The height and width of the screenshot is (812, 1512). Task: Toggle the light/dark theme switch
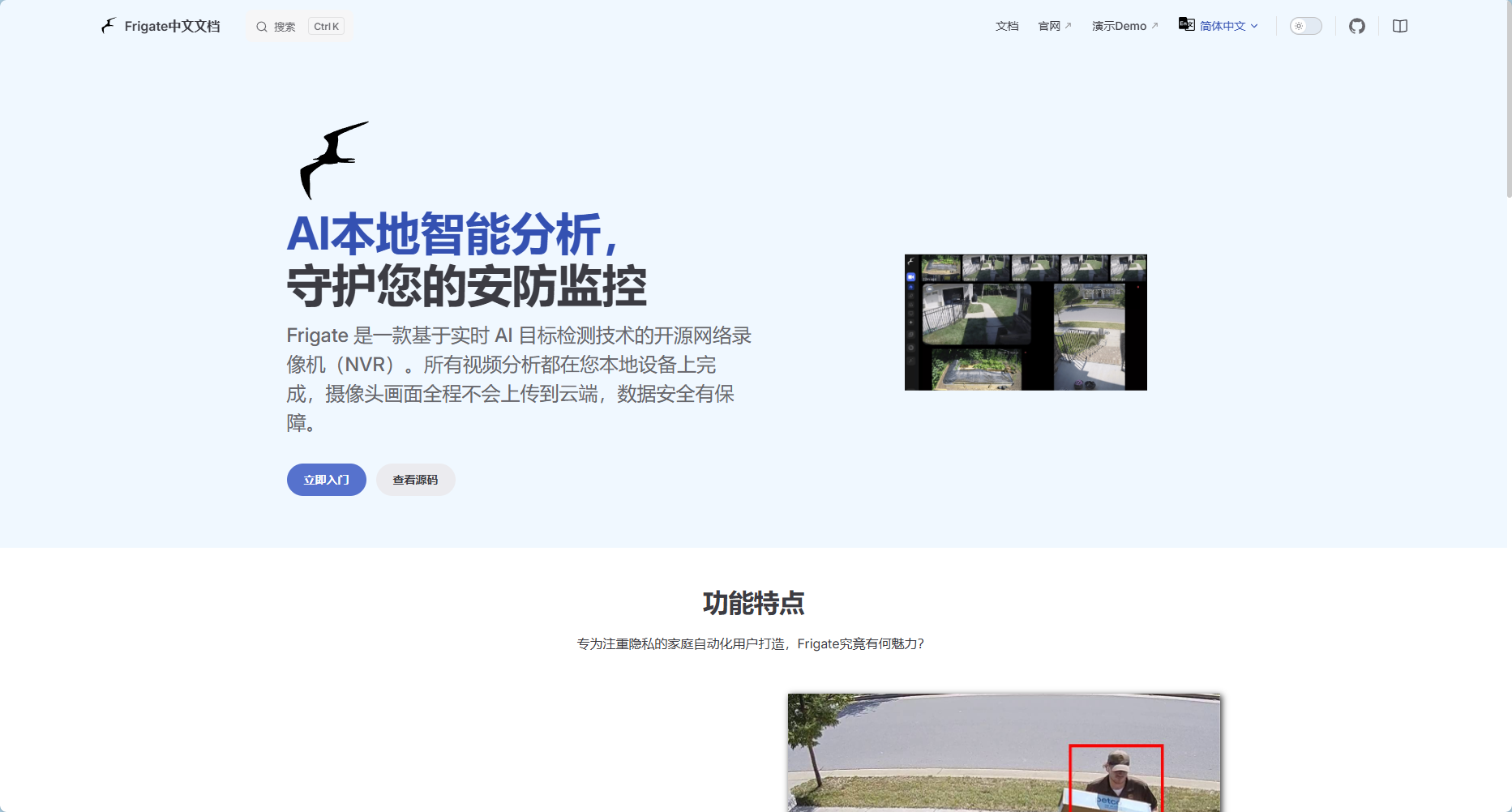point(1306,26)
